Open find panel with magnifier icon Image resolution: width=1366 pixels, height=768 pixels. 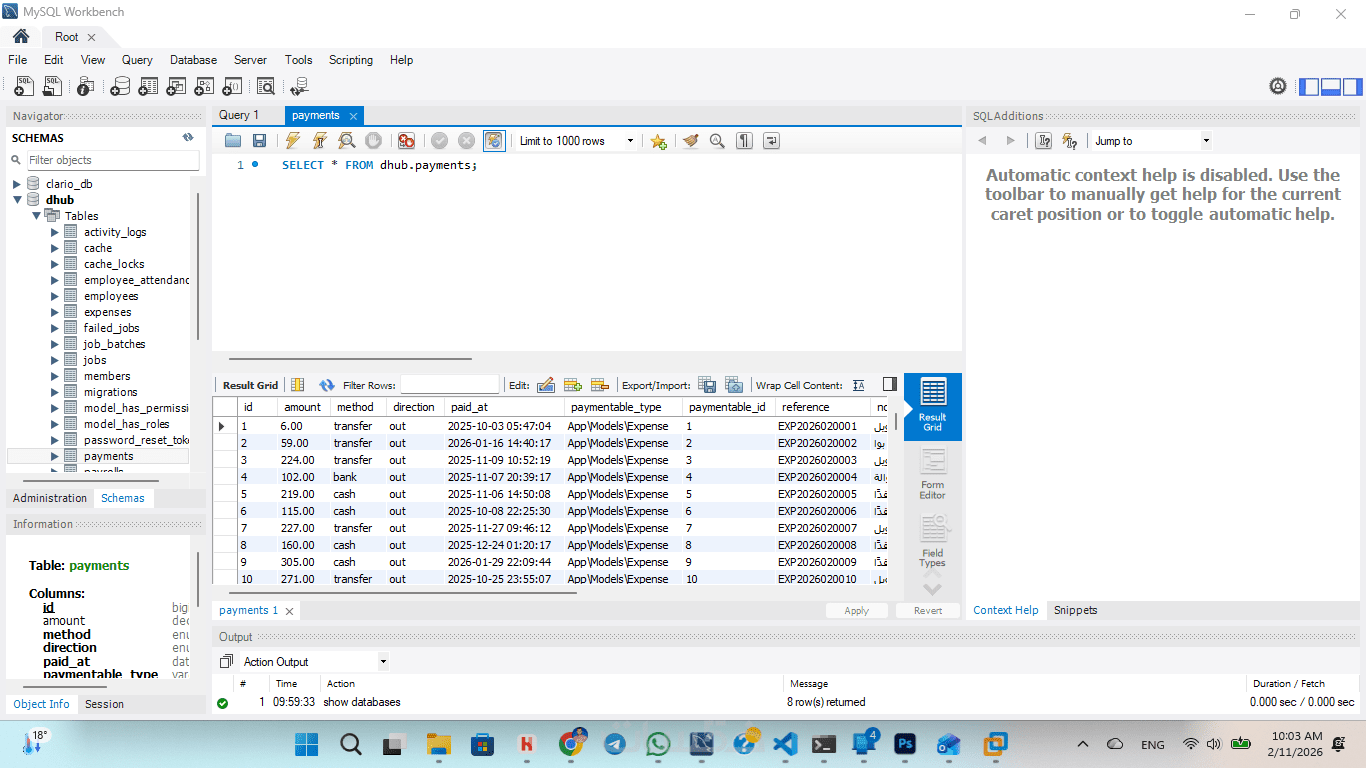click(x=717, y=141)
